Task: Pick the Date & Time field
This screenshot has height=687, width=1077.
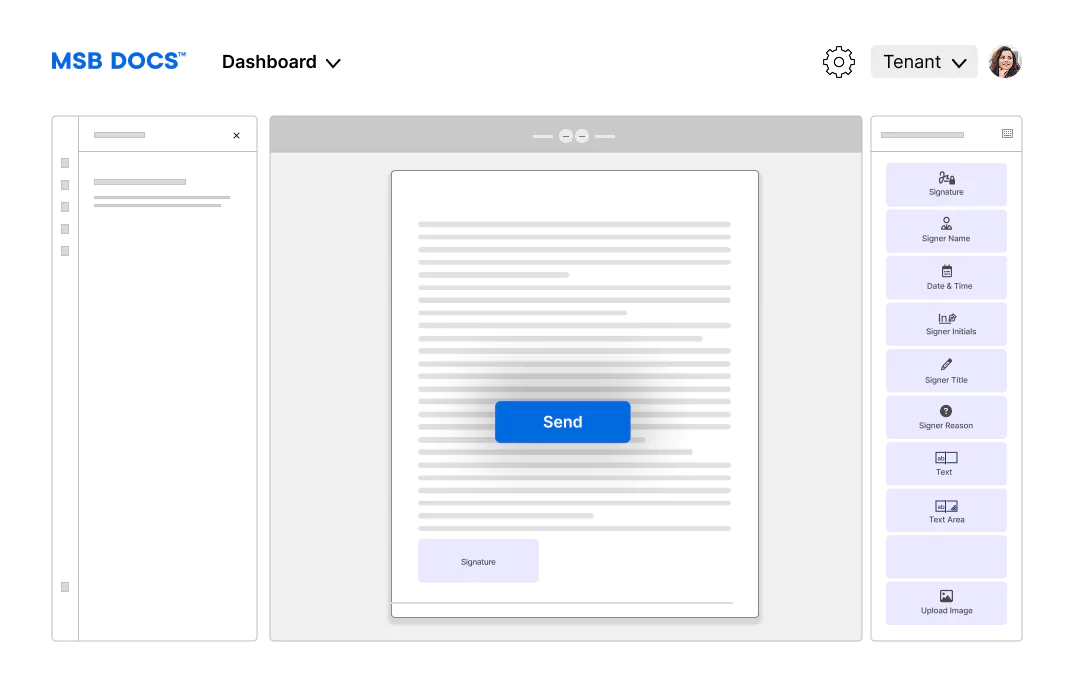Action: (x=946, y=277)
